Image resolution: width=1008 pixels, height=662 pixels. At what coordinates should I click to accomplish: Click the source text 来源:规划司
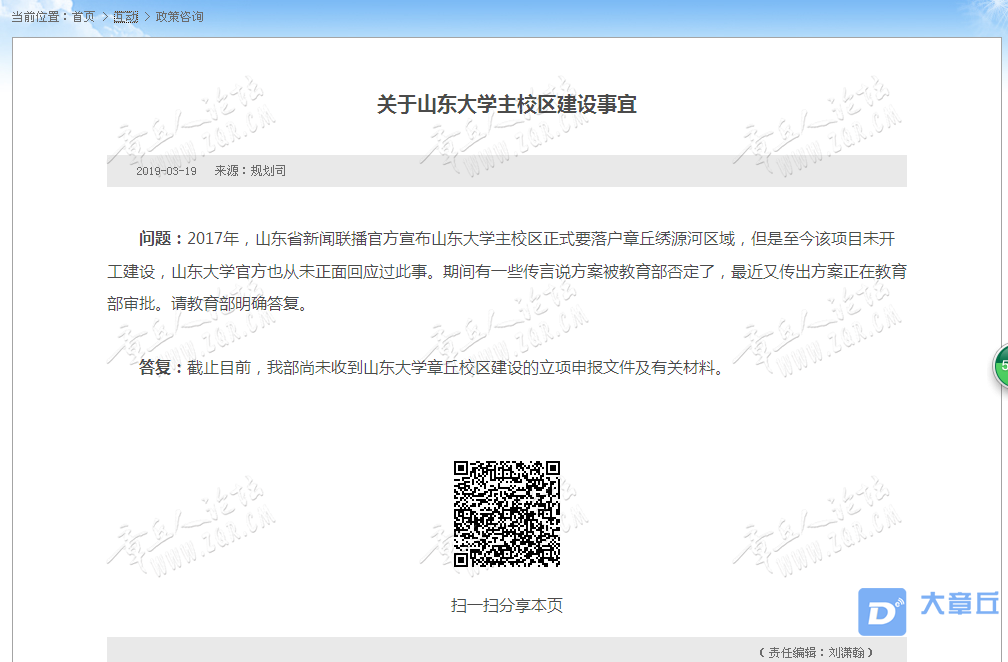[250, 171]
